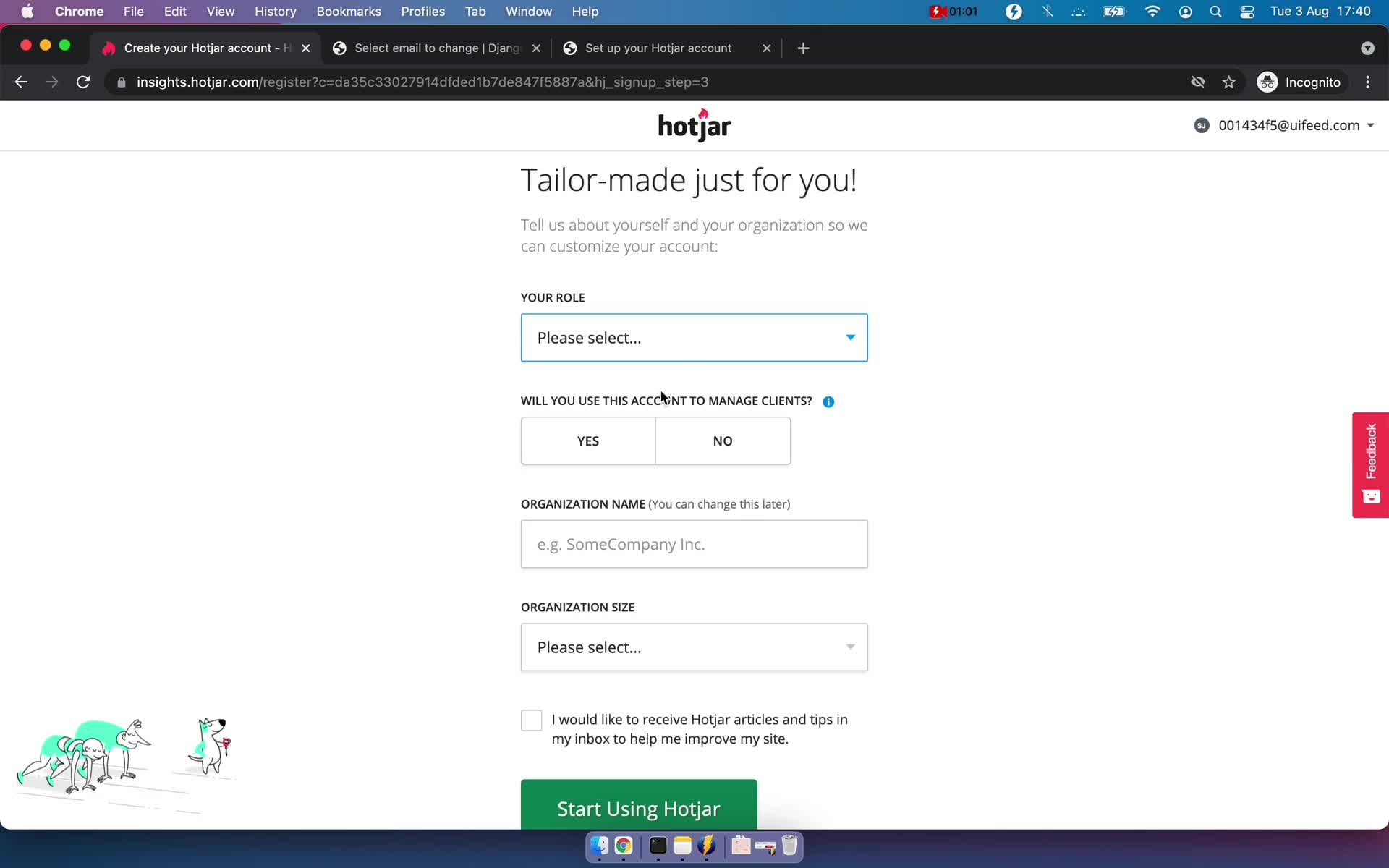Expand the ORGANIZATION SIZE dropdown

click(x=694, y=647)
